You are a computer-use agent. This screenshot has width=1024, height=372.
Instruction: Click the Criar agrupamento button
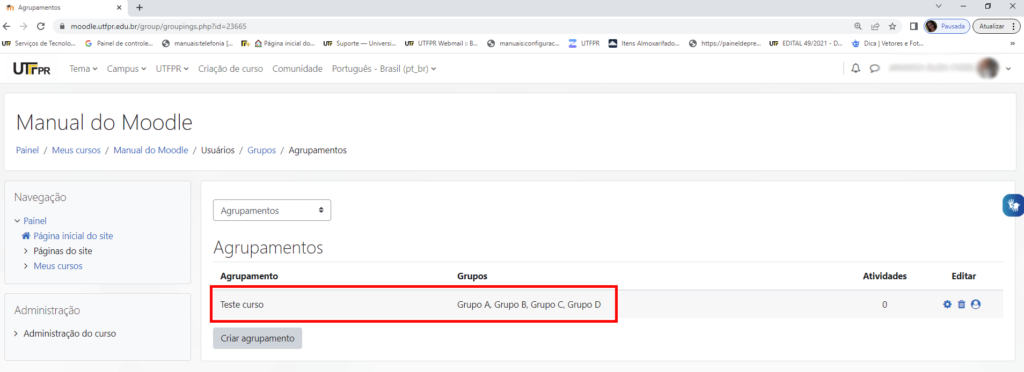(x=257, y=338)
